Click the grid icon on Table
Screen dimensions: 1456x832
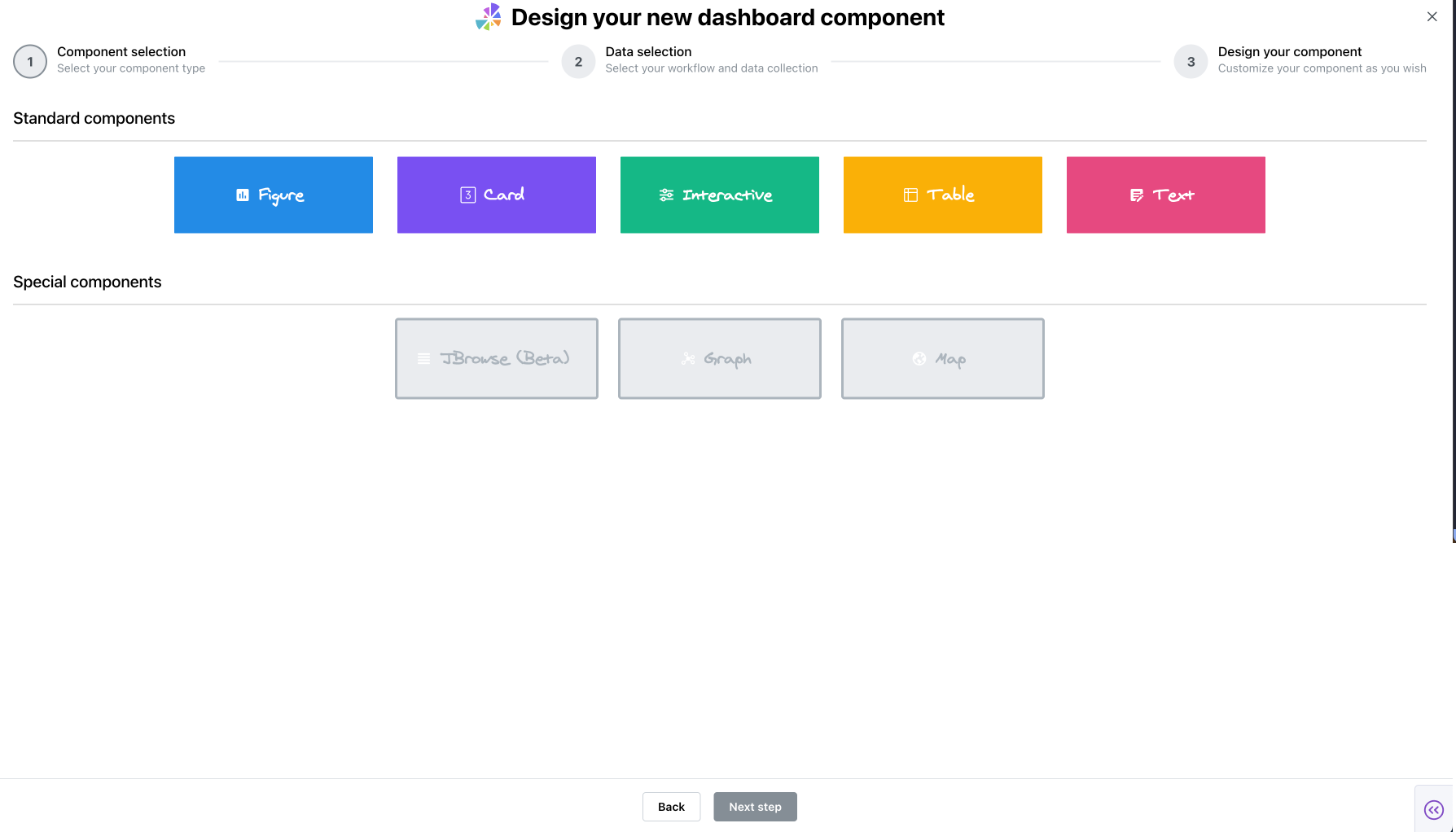pos(910,195)
